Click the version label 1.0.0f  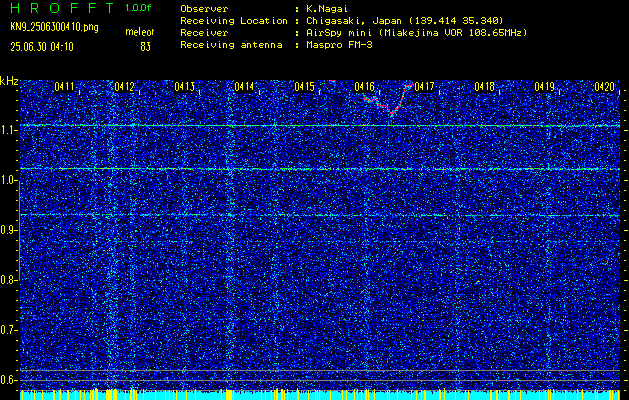pyautogui.click(x=138, y=8)
